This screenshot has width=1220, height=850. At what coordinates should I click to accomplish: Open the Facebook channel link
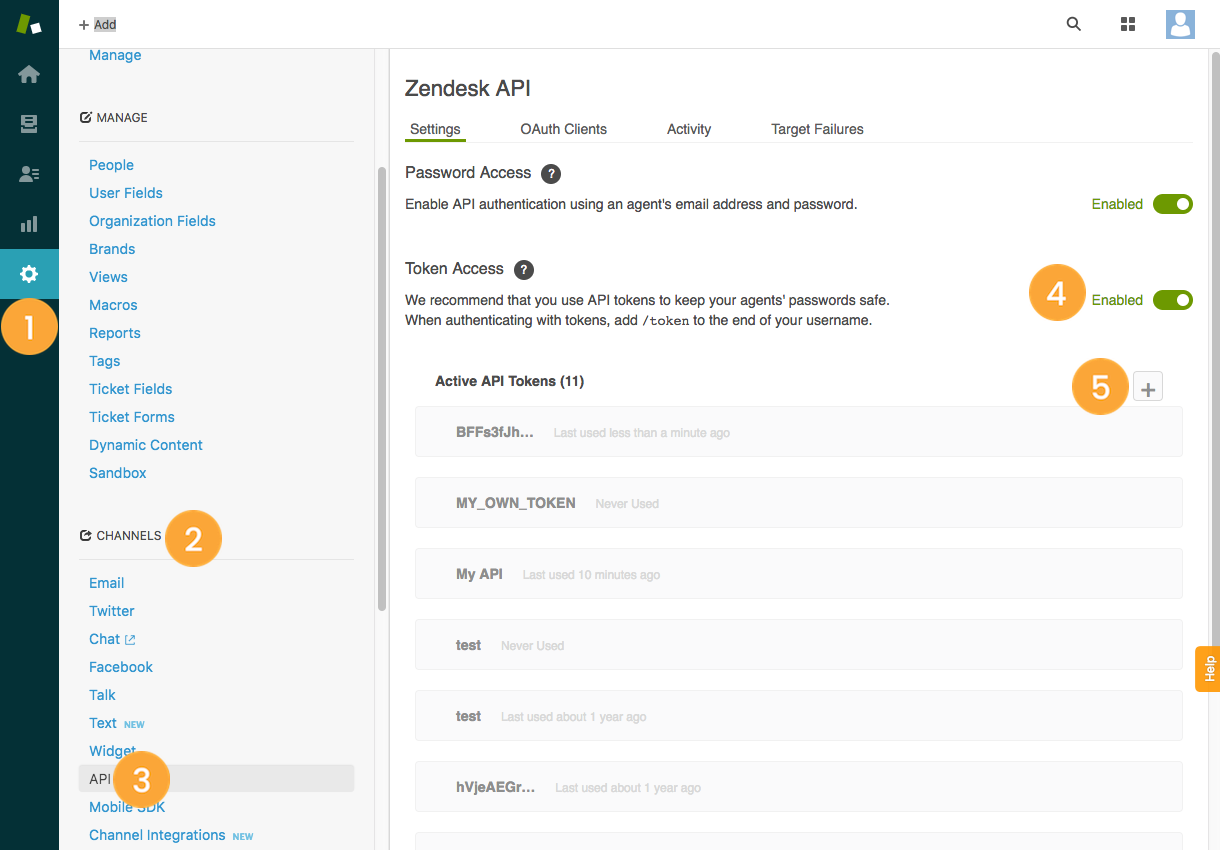(x=121, y=667)
